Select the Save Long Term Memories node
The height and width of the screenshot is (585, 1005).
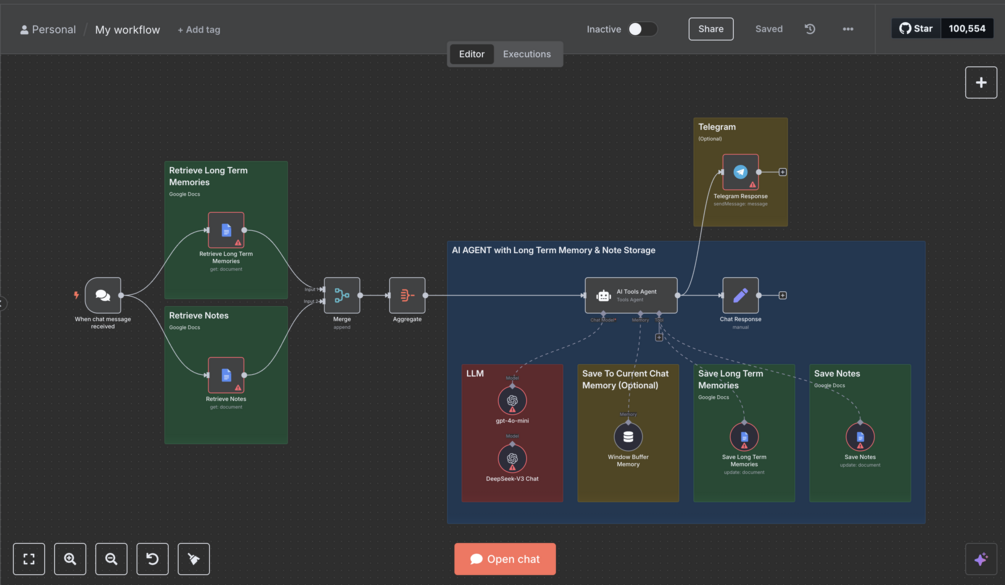click(744, 437)
